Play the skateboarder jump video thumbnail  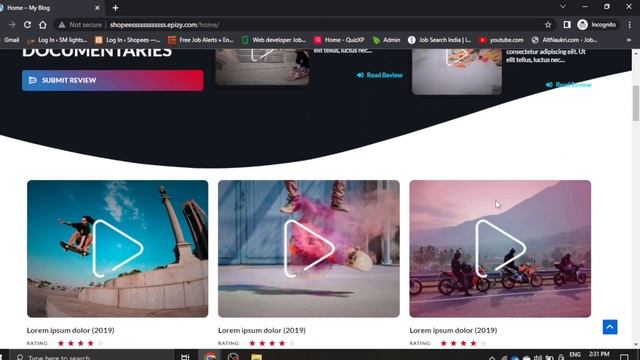(118, 249)
